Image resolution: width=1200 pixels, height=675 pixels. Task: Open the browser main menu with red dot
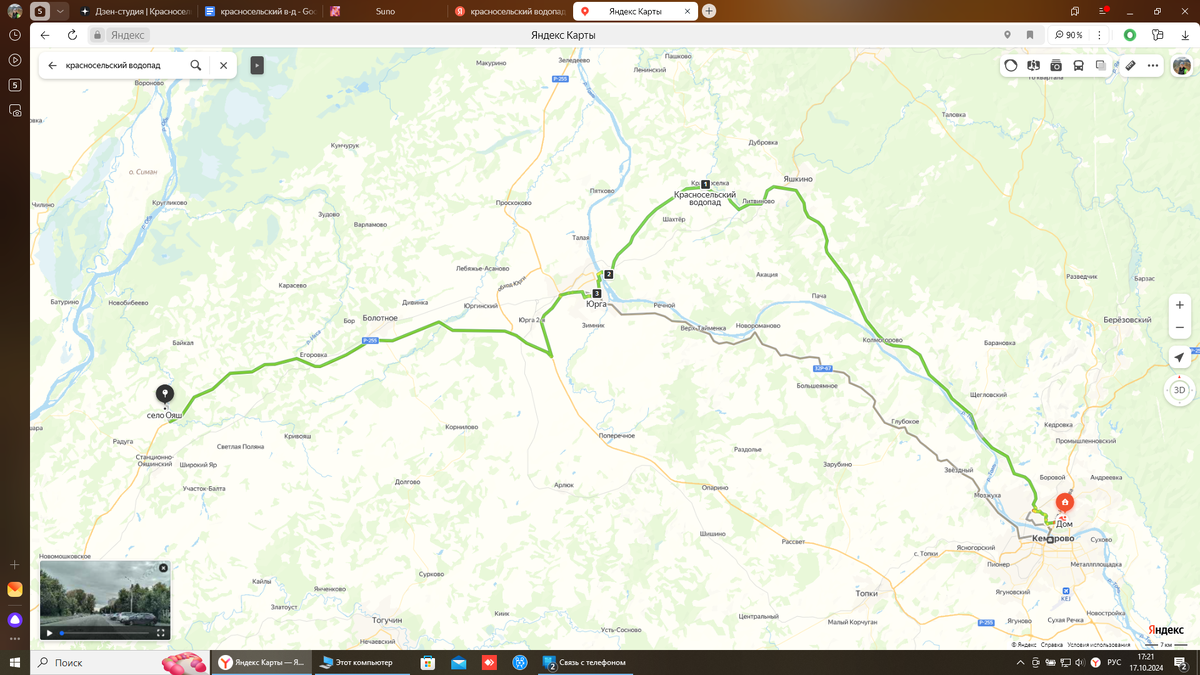pyautogui.click(x=1103, y=11)
